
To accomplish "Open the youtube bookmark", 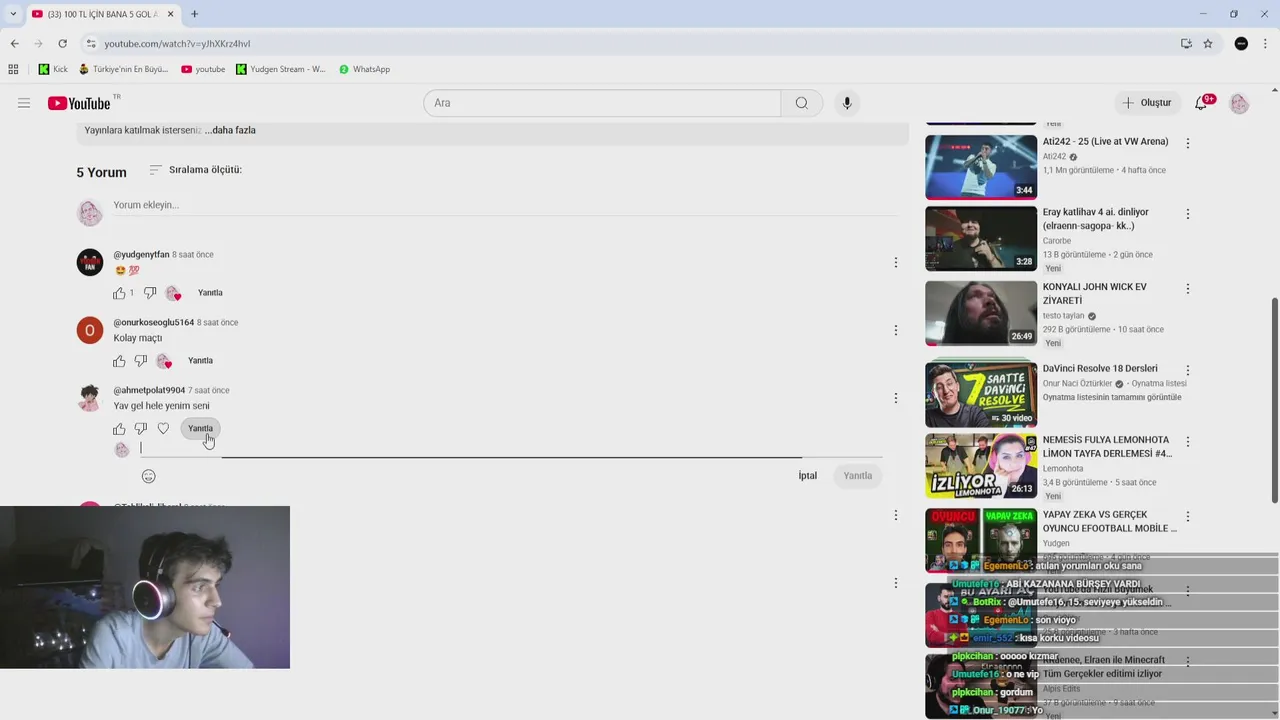I will [x=203, y=69].
